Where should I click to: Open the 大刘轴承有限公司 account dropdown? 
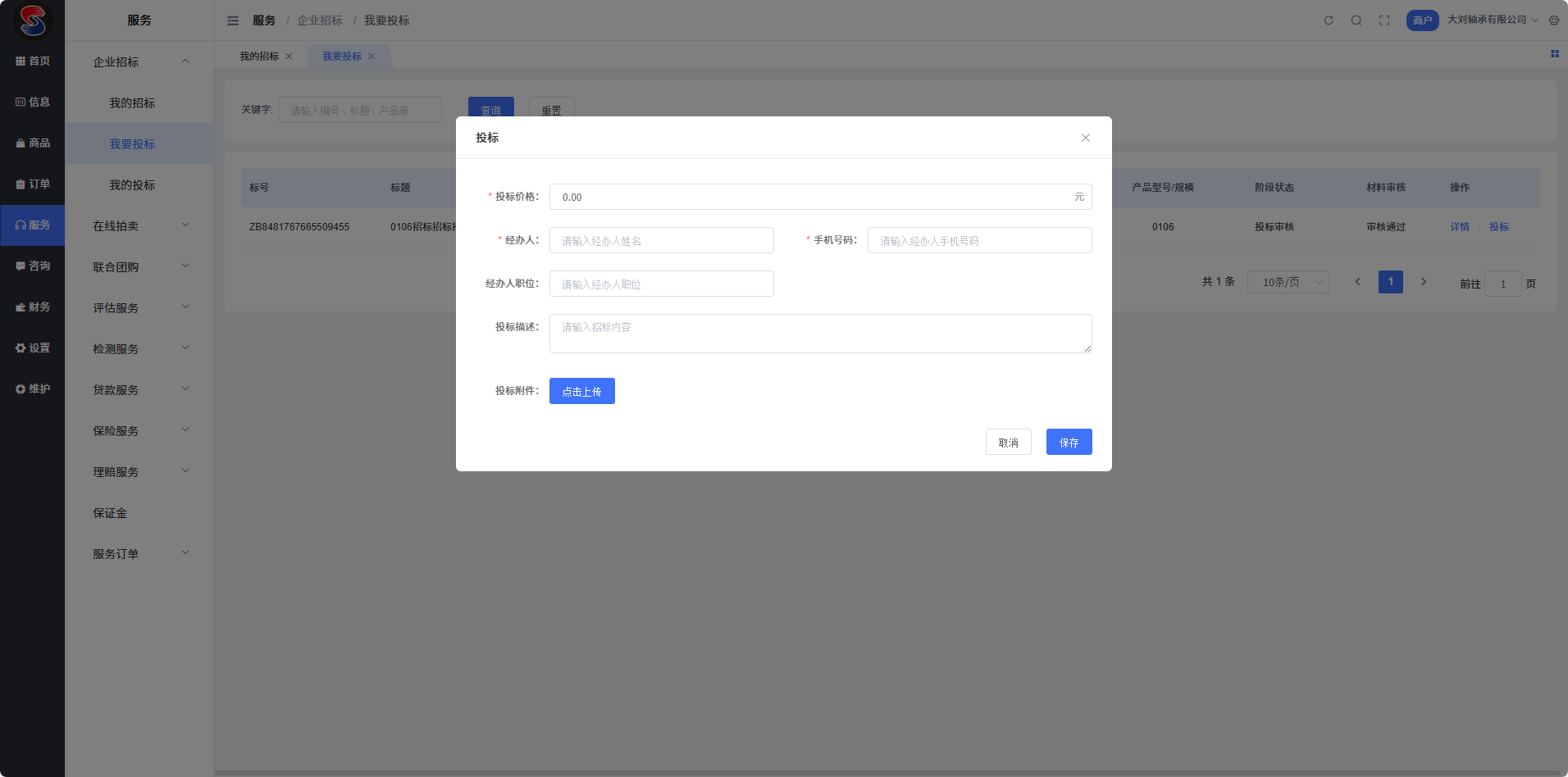pyautogui.click(x=1492, y=20)
